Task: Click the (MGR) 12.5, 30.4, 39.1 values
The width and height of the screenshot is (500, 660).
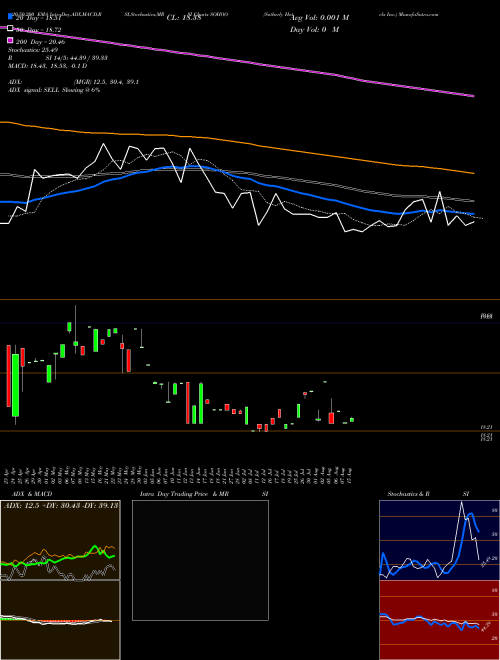Action: 106,82
